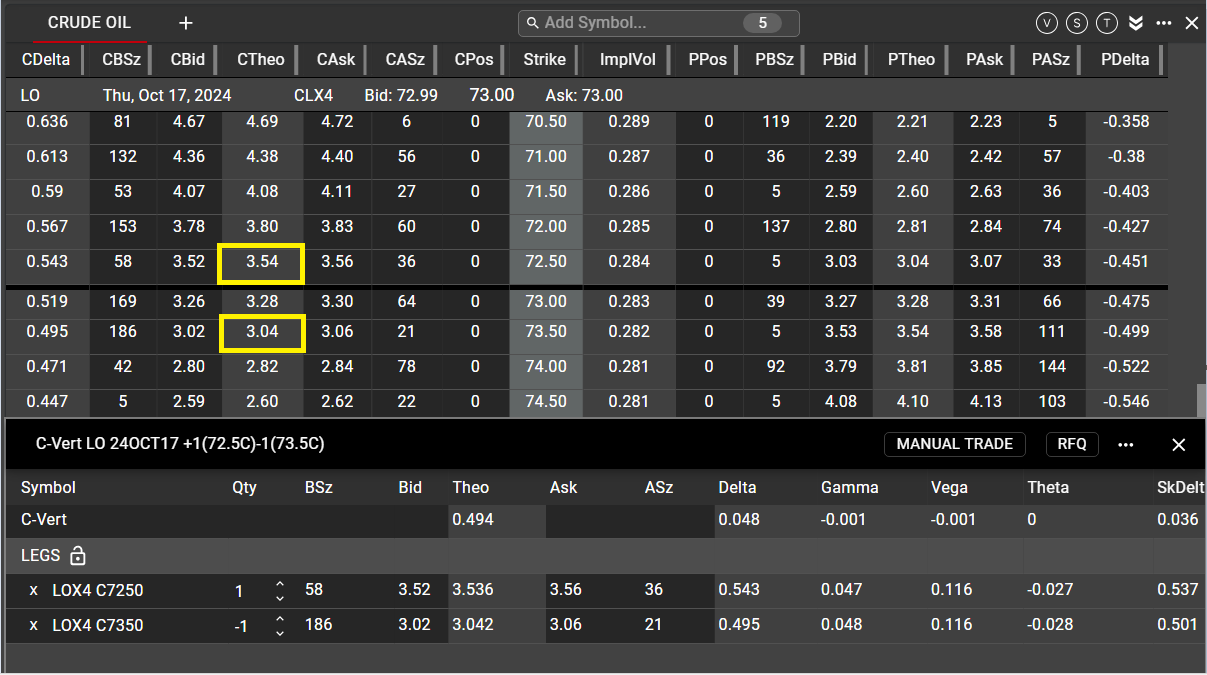Click the RFQ button
The width and height of the screenshot is (1207, 675).
[x=1072, y=444]
